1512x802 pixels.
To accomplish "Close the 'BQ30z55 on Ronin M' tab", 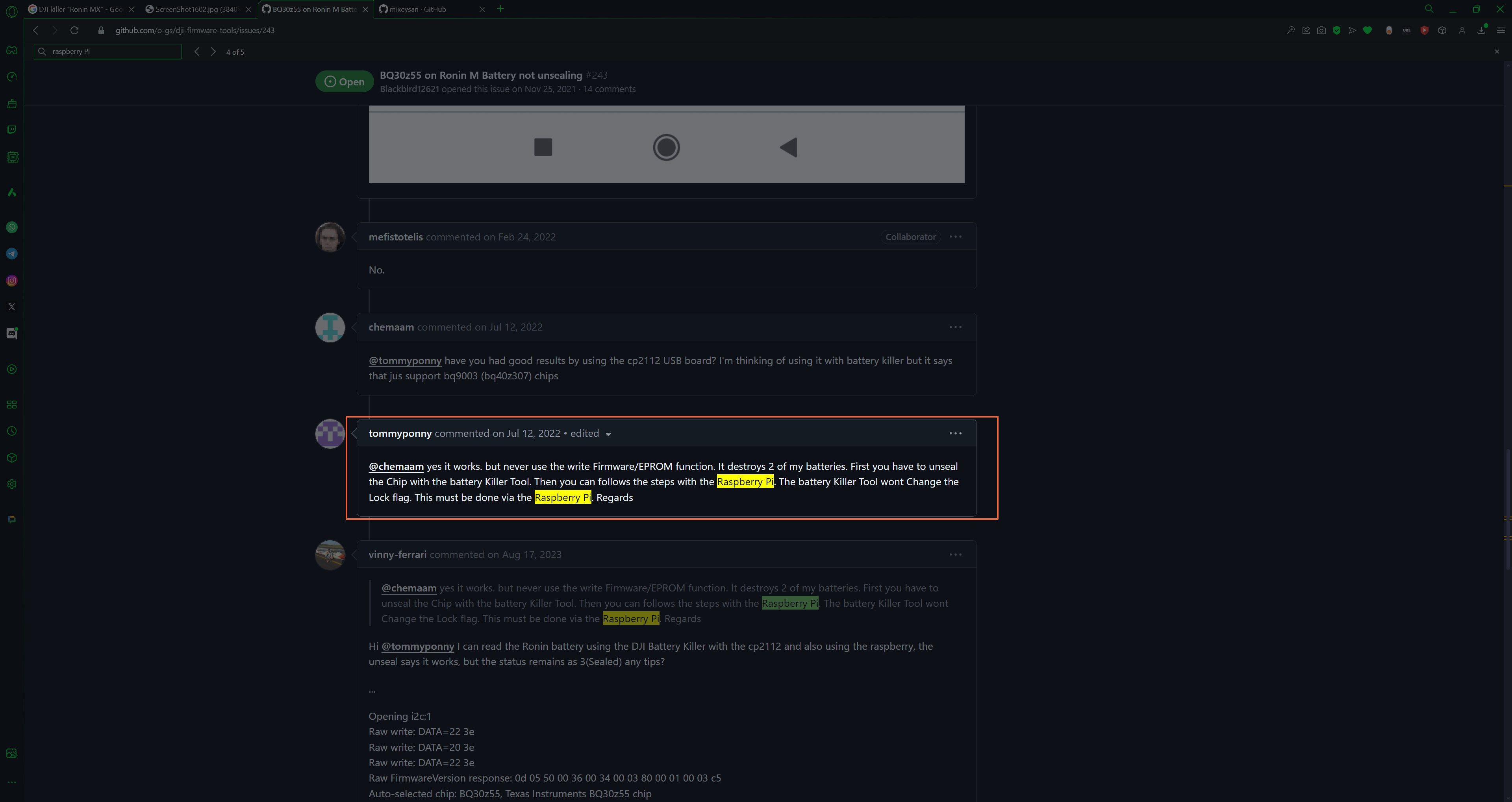I will [x=365, y=9].
